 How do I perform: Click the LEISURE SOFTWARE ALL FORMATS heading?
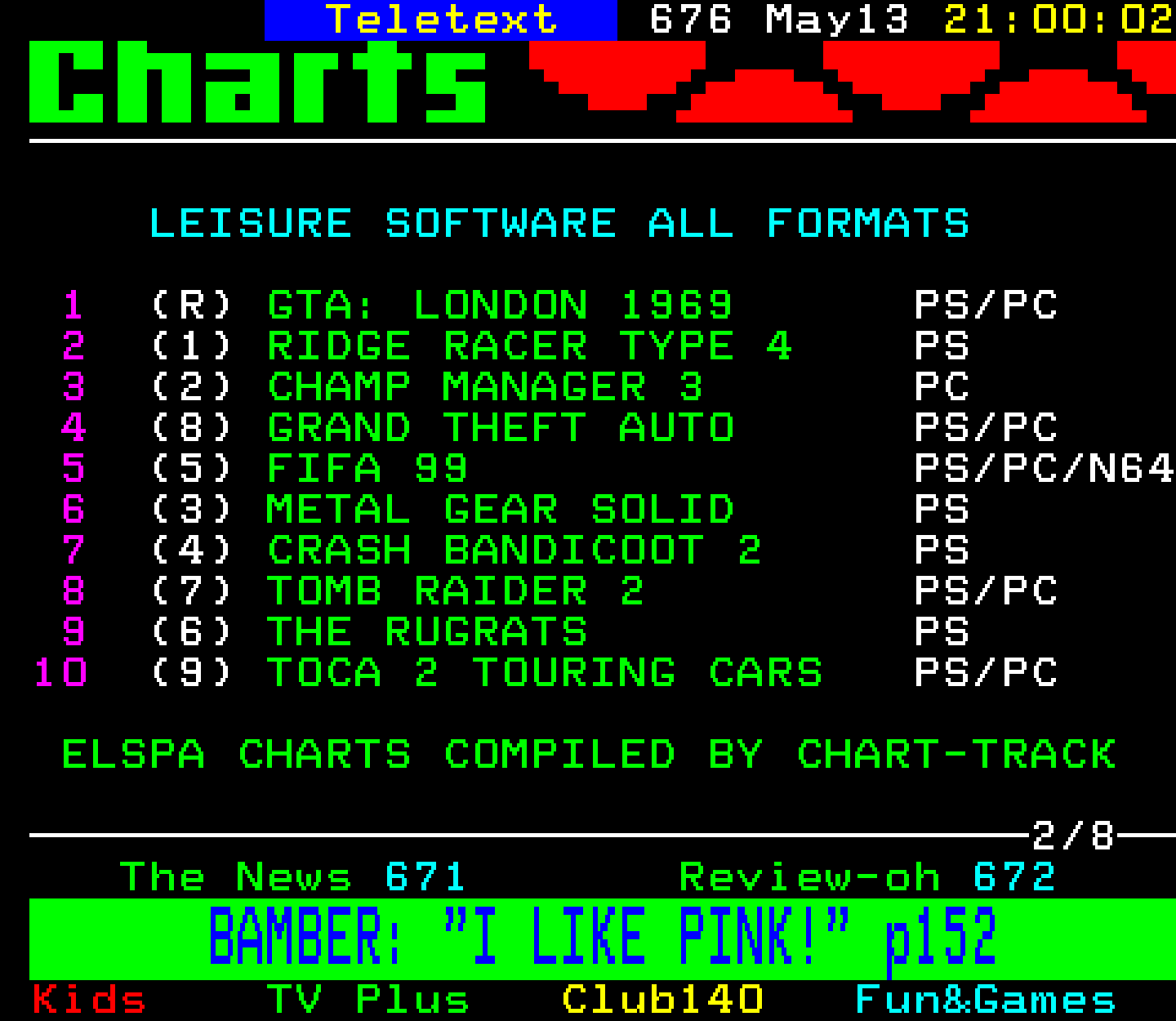point(559,223)
